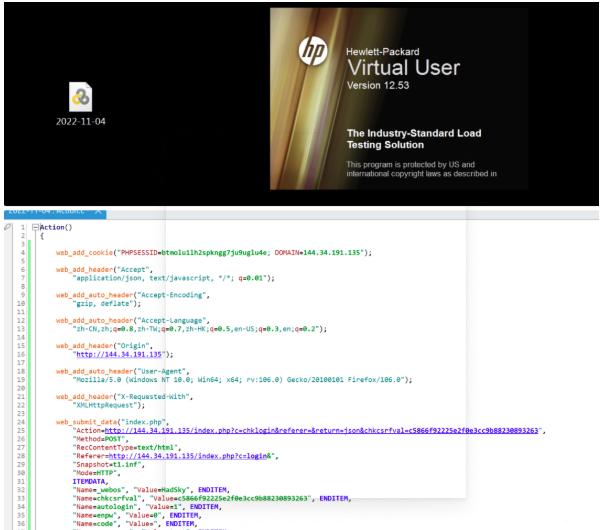Click the Virtual User splash title
This screenshot has height=530, width=601.
[403, 68]
